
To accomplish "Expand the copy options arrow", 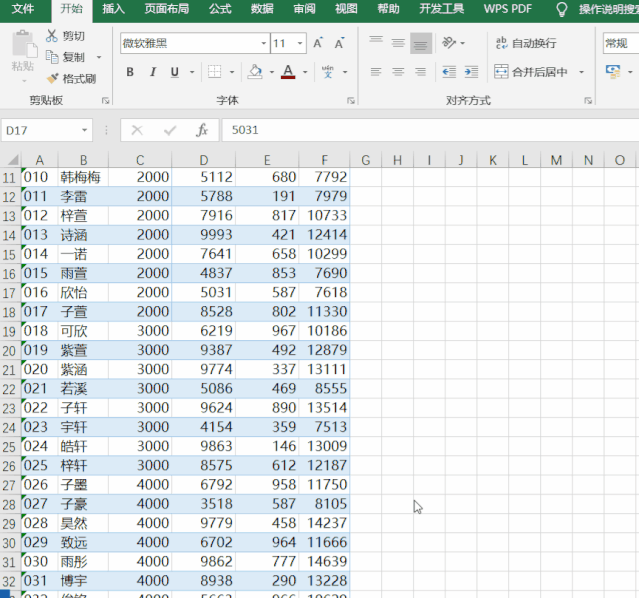I will [x=99, y=57].
